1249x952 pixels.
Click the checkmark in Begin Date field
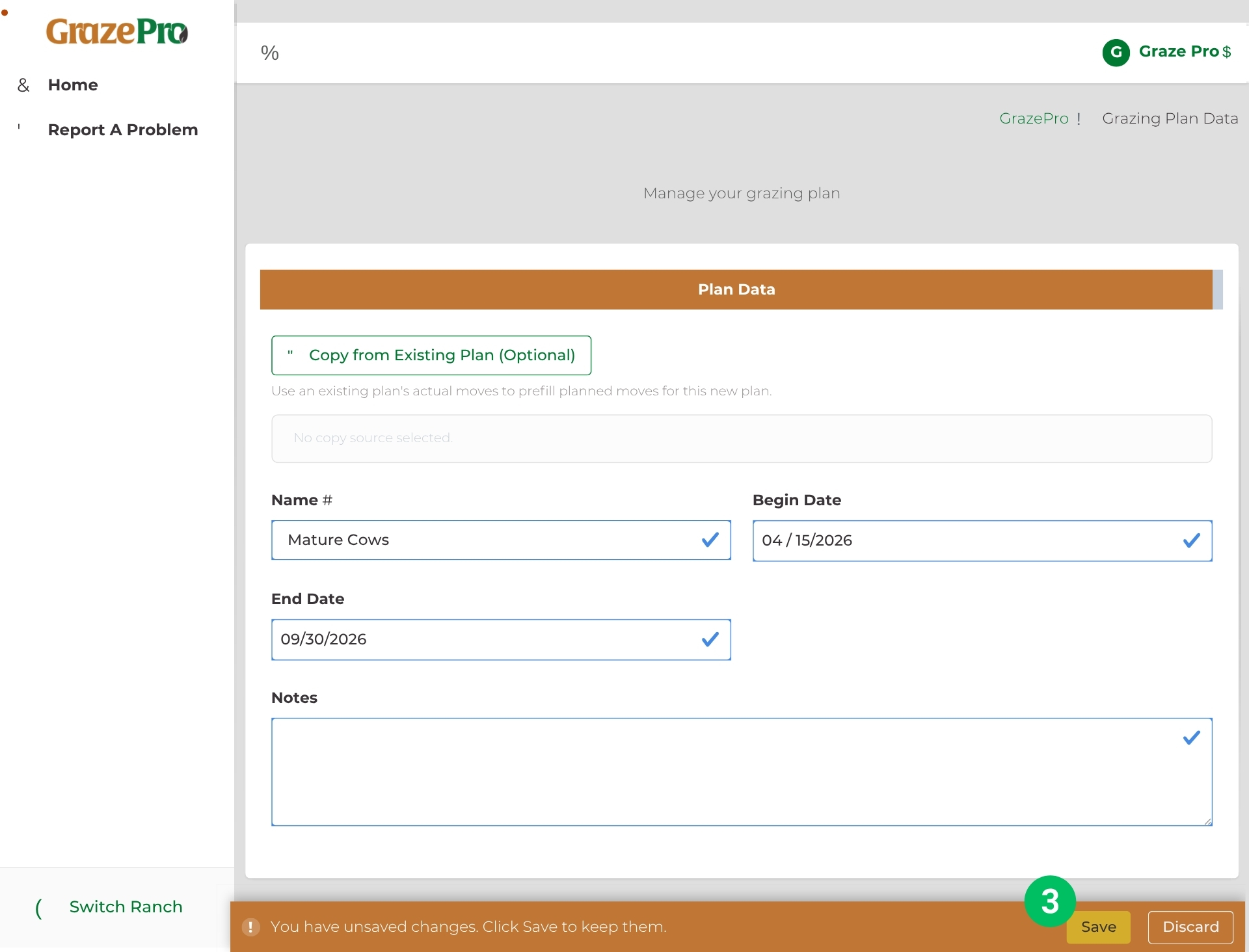tap(1192, 540)
